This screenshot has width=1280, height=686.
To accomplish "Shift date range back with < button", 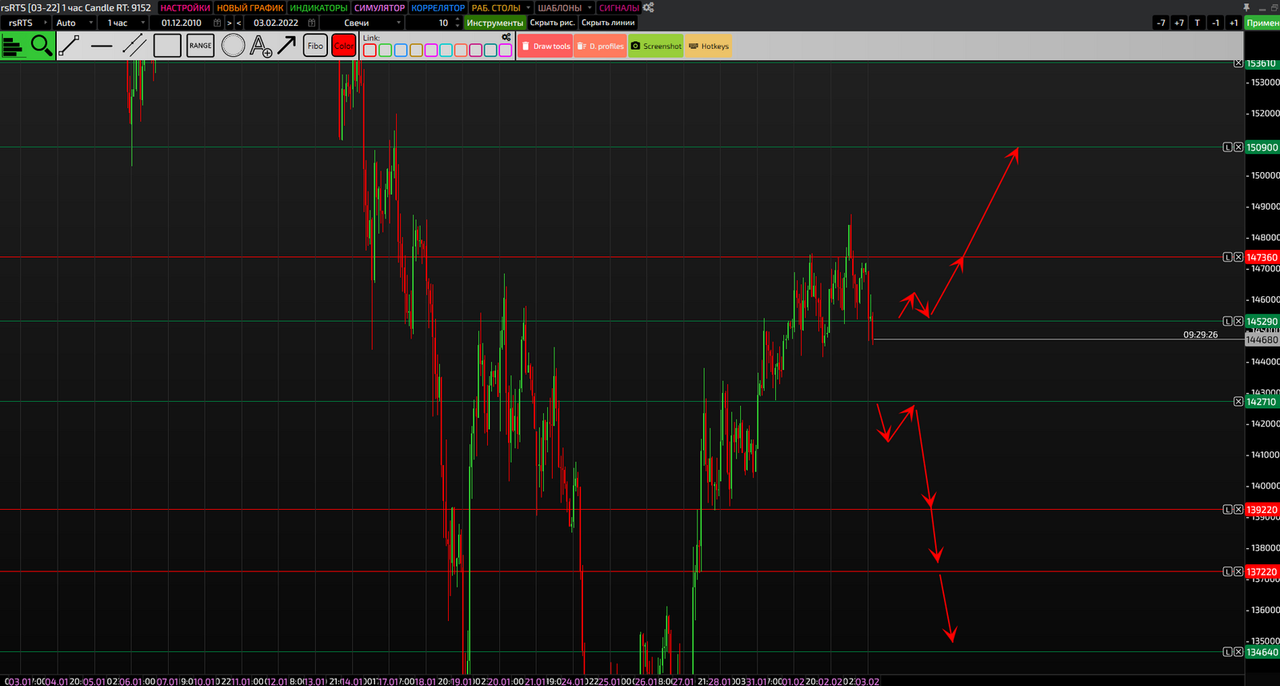I will pos(239,22).
